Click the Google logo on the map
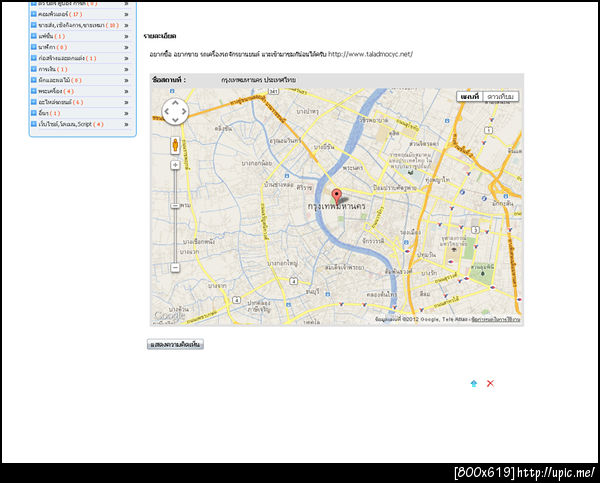Screen dimensions: 600x483 170,316
